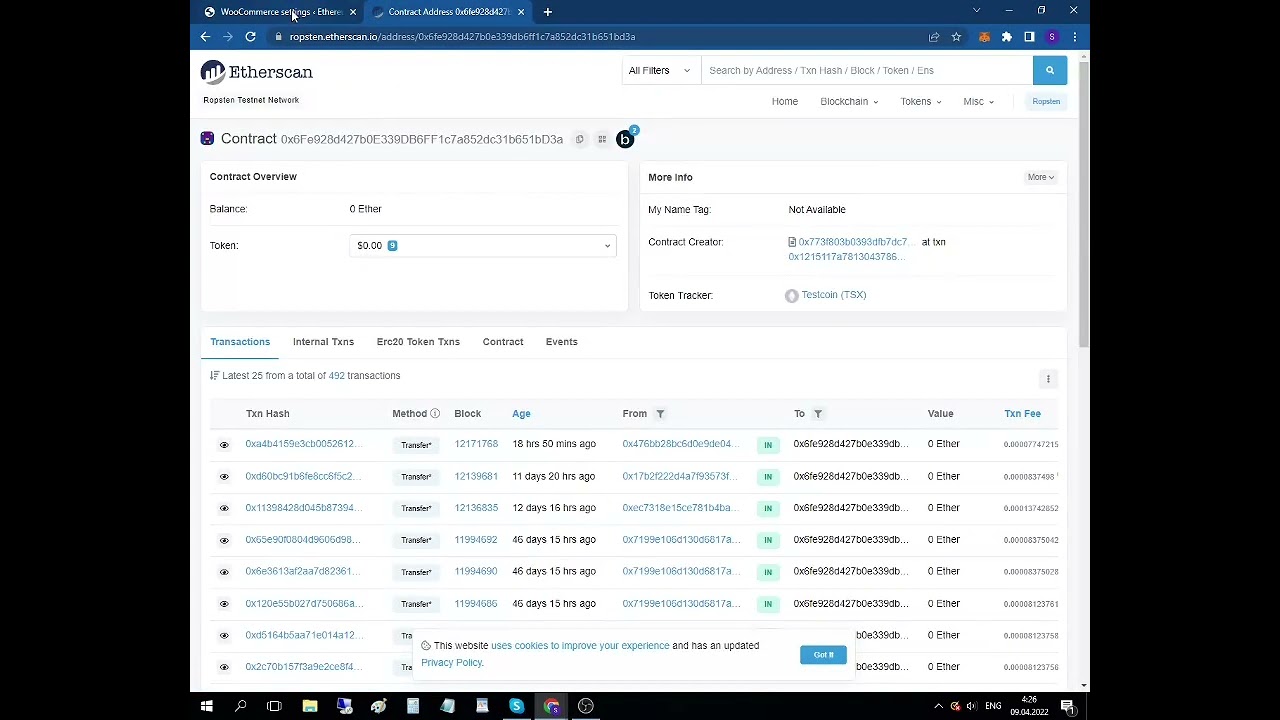Click the blue search magnifier button

1049,70
